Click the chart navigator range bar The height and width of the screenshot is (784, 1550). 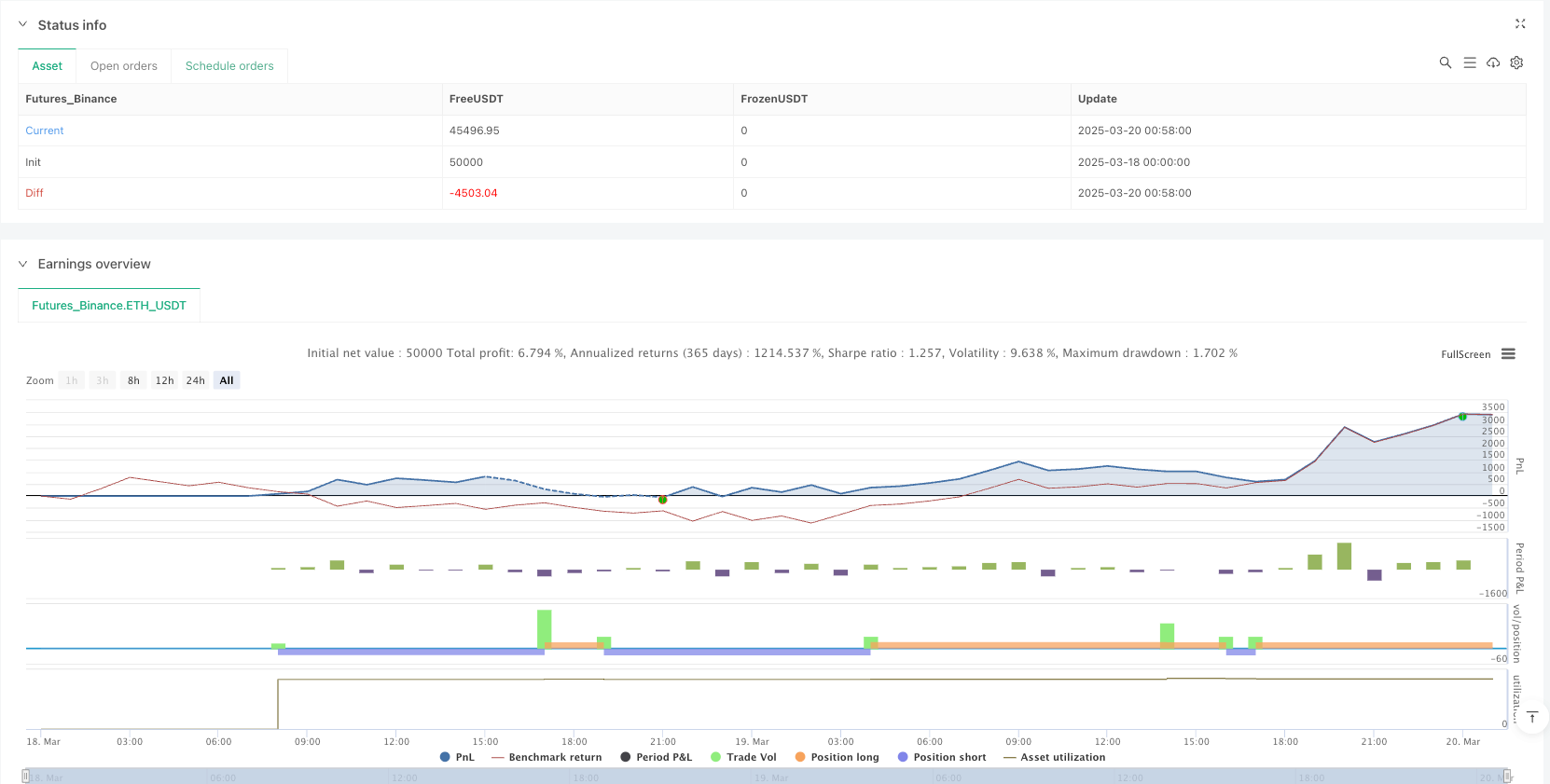[x=767, y=776]
